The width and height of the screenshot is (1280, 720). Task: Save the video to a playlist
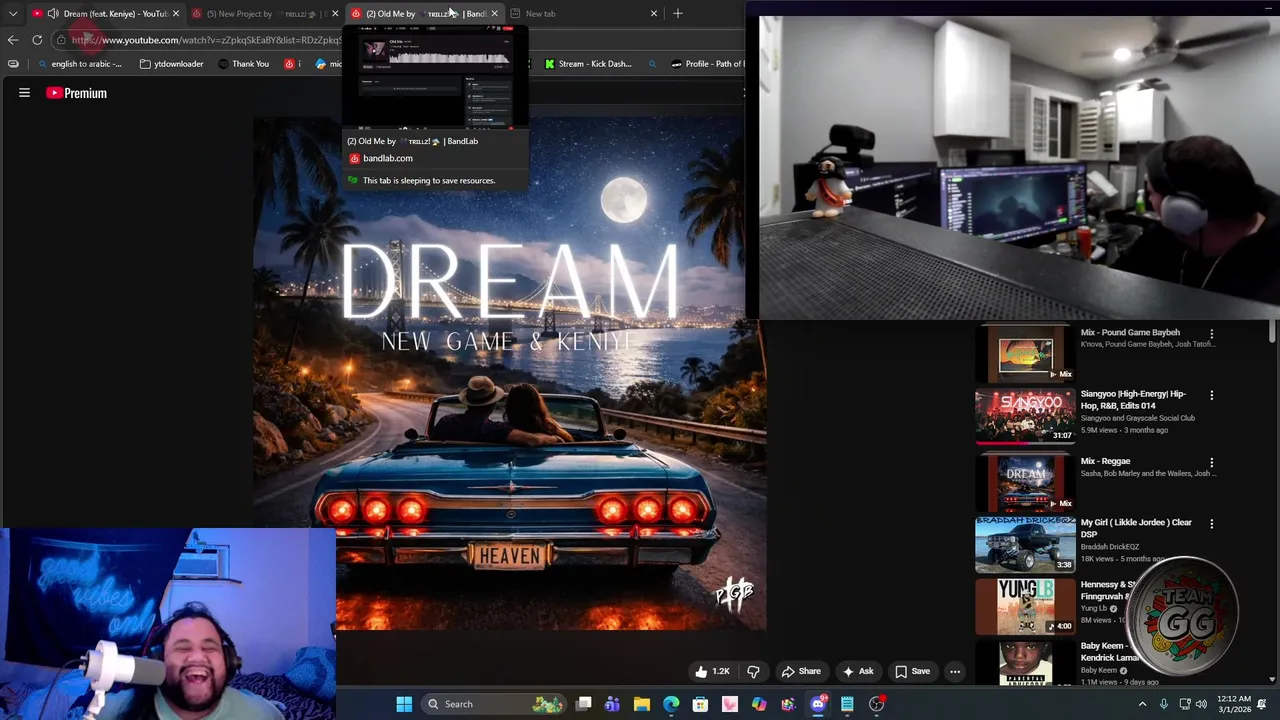click(912, 672)
